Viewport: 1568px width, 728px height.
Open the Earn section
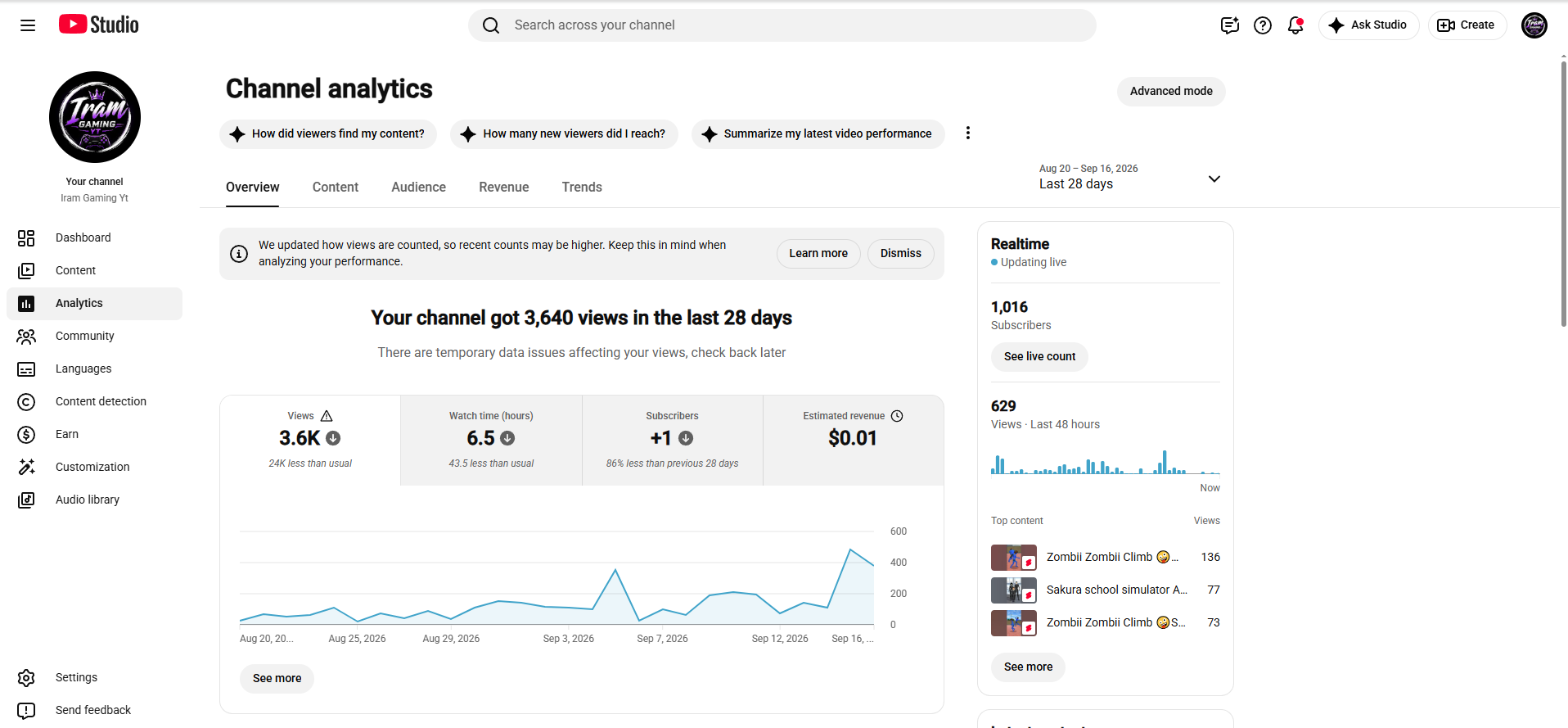(x=94, y=434)
